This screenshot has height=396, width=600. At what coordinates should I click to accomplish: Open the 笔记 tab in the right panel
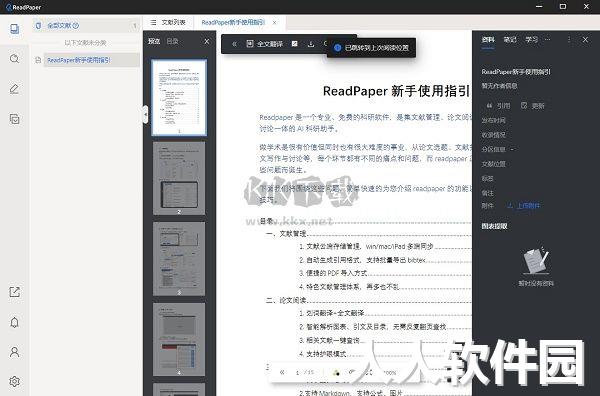point(510,39)
